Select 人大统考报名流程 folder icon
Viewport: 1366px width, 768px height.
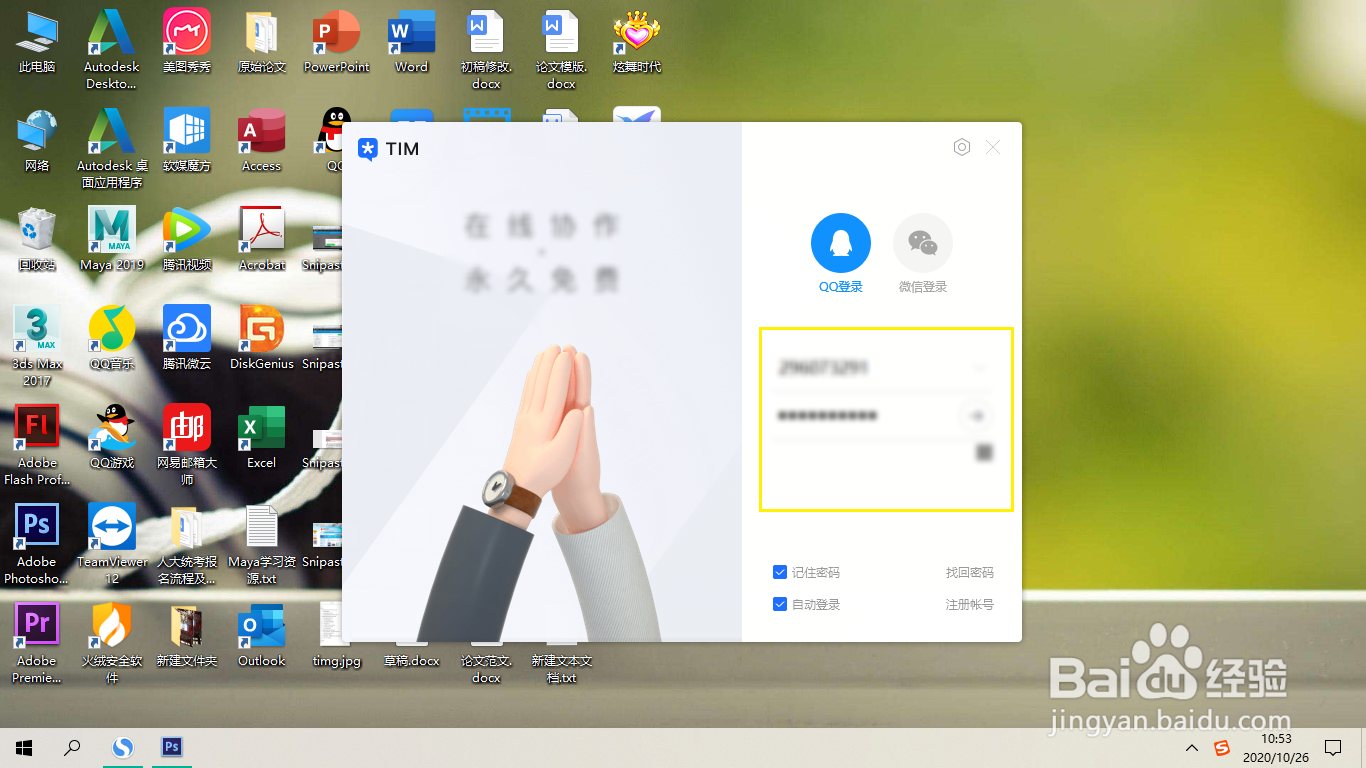(x=187, y=545)
